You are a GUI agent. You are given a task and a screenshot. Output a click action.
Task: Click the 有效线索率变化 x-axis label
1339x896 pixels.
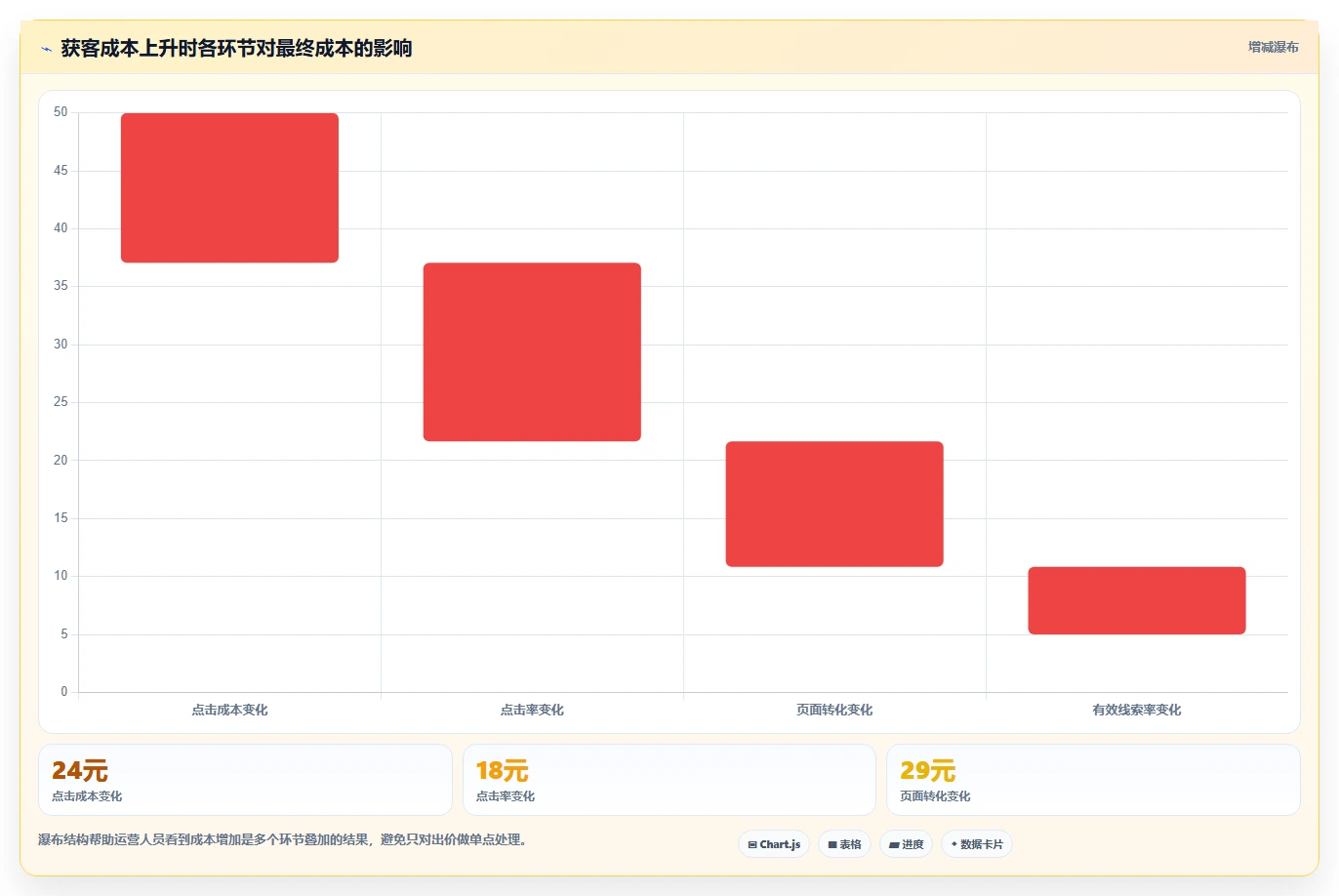[x=1137, y=710]
